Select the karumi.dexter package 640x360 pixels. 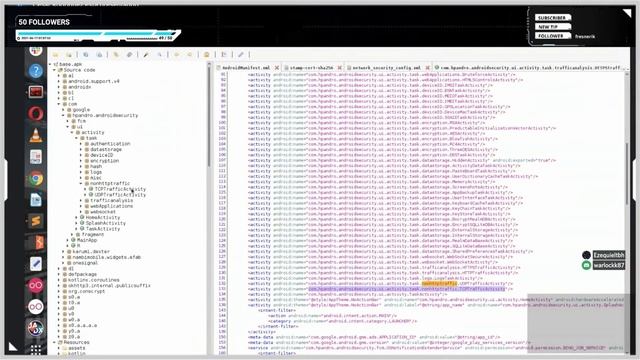[91, 252]
